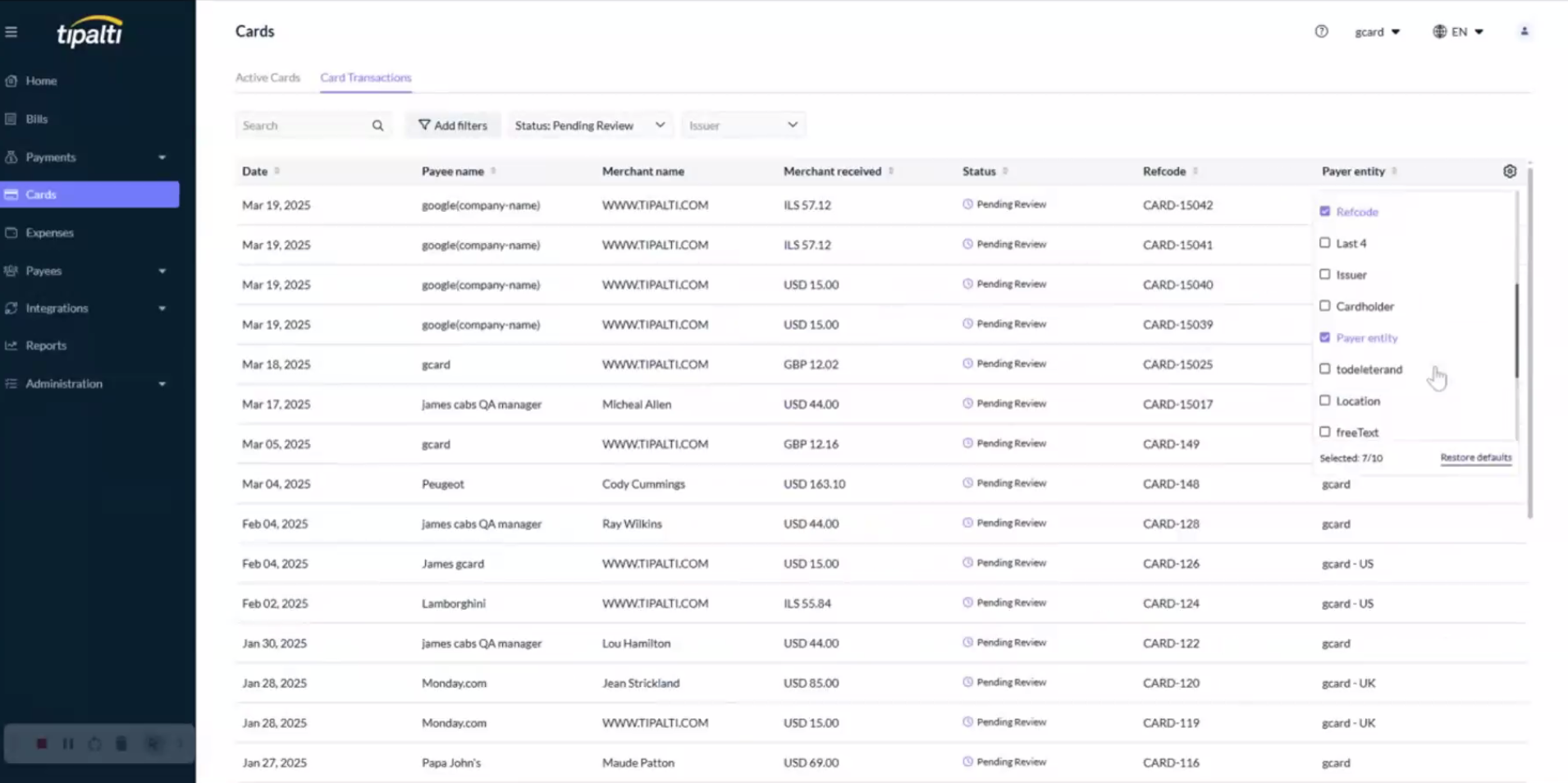Image resolution: width=1568 pixels, height=783 pixels.
Task: Uncheck the Refcode column checkbox
Action: click(1324, 211)
